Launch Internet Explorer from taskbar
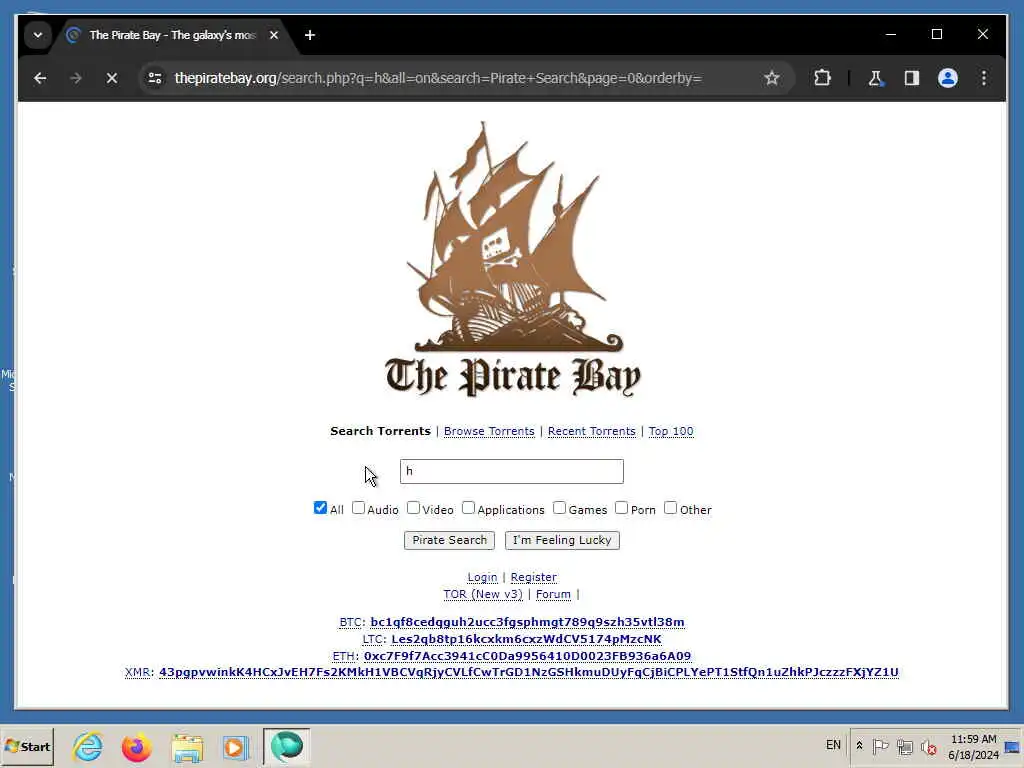Image resolution: width=1024 pixels, height=768 pixels. click(x=88, y=746)
